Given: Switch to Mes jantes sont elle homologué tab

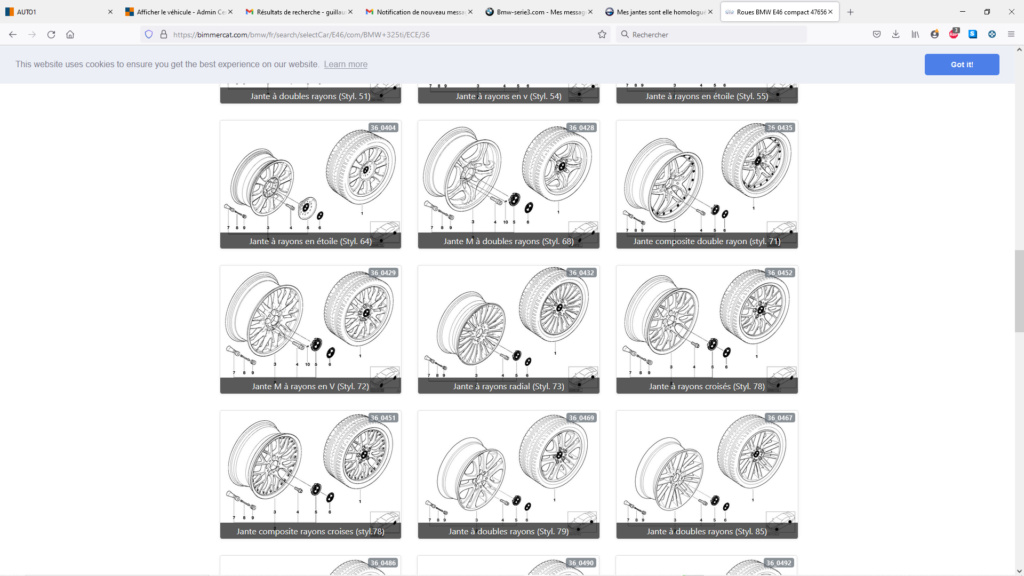Looking at the screenshot, I should (x=660, y=12).
